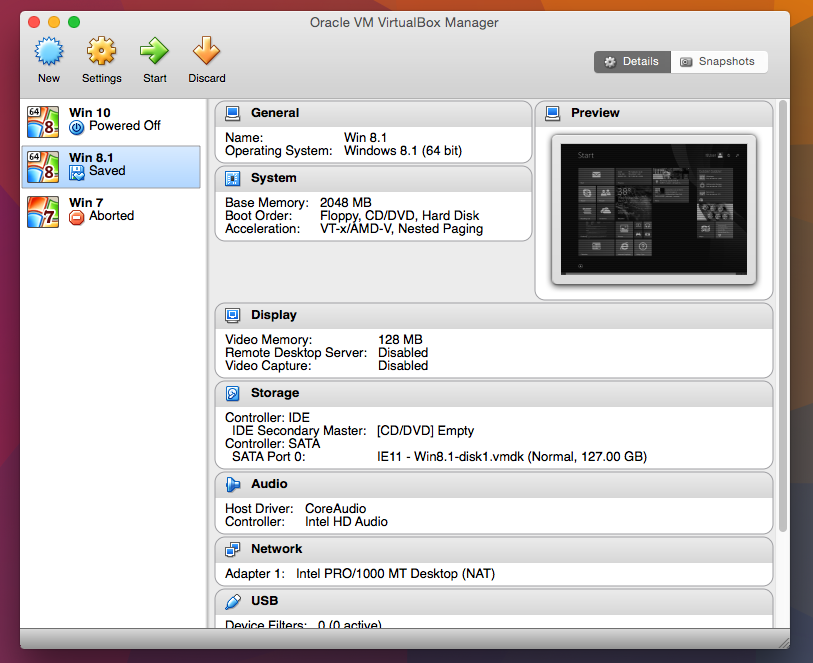Image resolution: width=813 pixels, height=663 pixels.
Task: Open the System section header
Action: (373, 178)
